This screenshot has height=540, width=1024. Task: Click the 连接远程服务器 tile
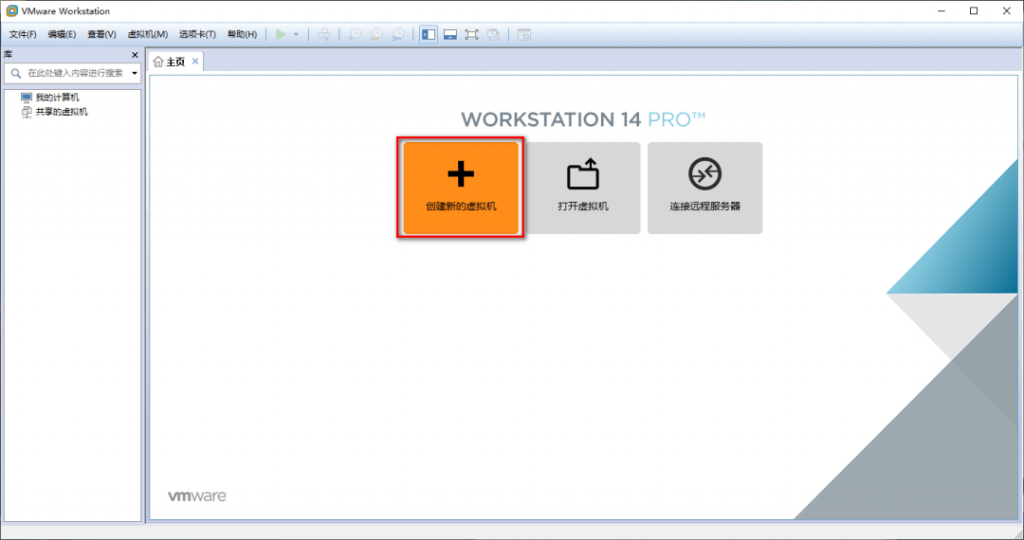[x=705, y=188]
